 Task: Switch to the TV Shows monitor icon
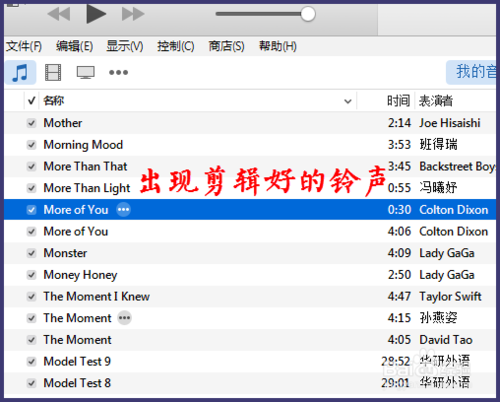pos(86,72)
